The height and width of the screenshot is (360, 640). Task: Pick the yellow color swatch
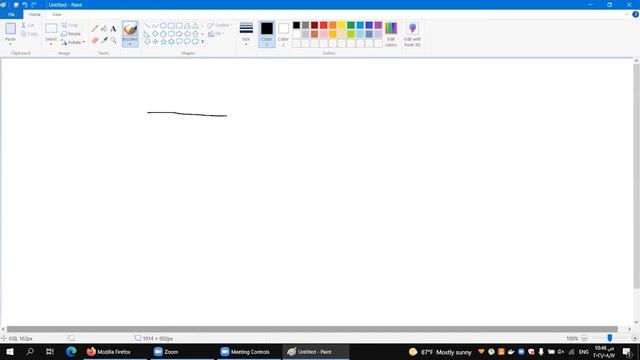(x=342, y=25)
